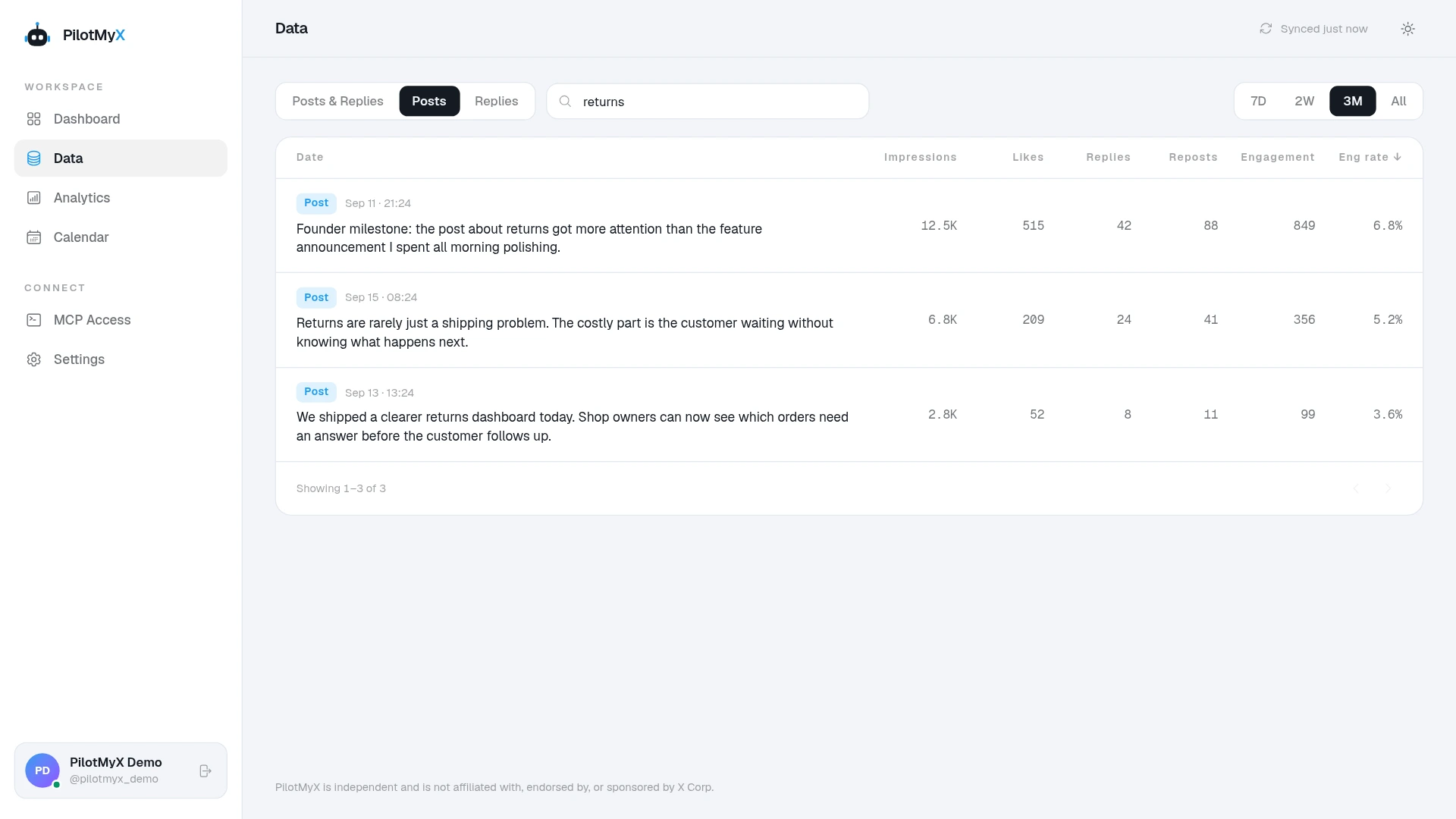Set time range to 2W

pos(1304,101)
